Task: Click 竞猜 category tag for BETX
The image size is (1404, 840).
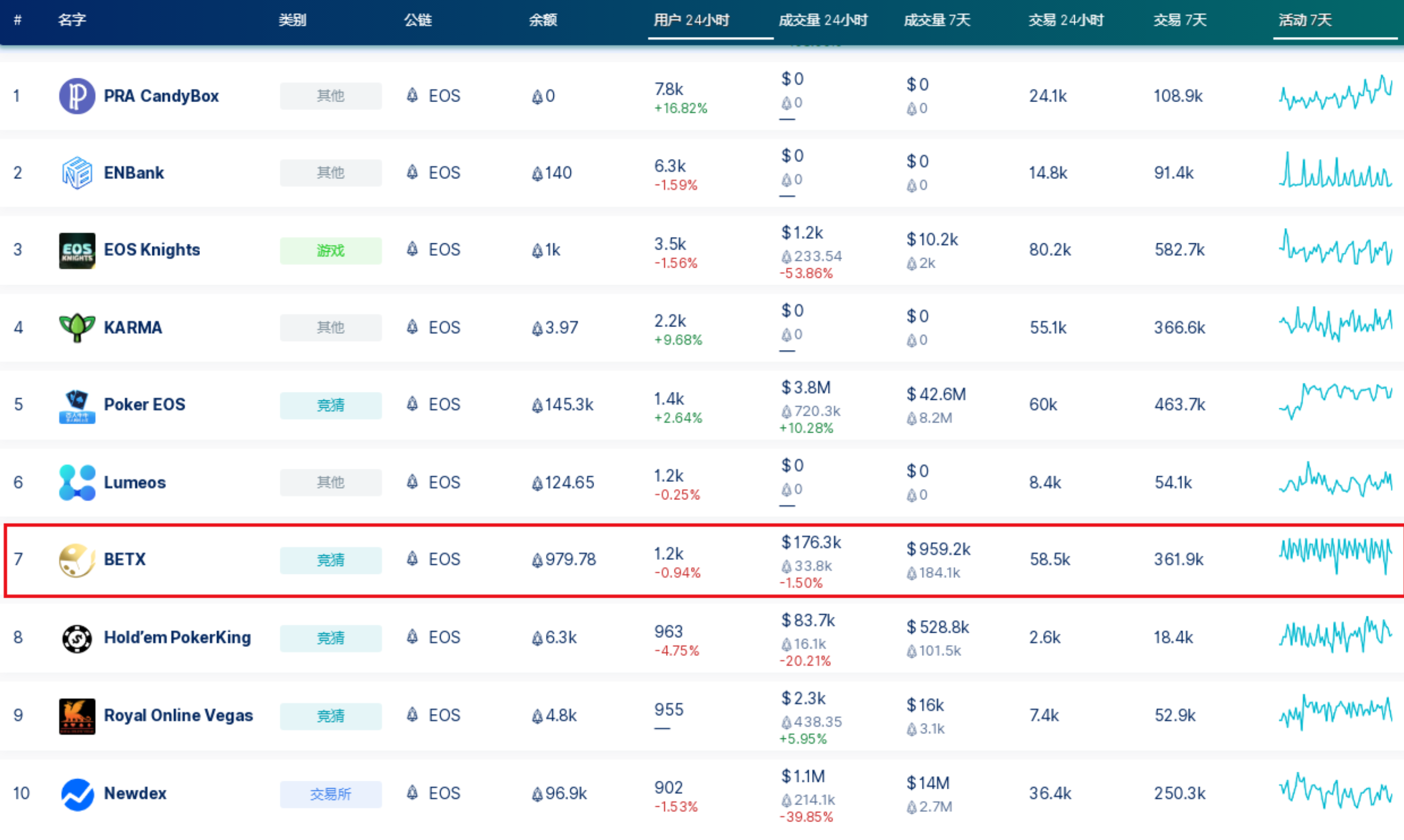Action: tap(331, 560)
